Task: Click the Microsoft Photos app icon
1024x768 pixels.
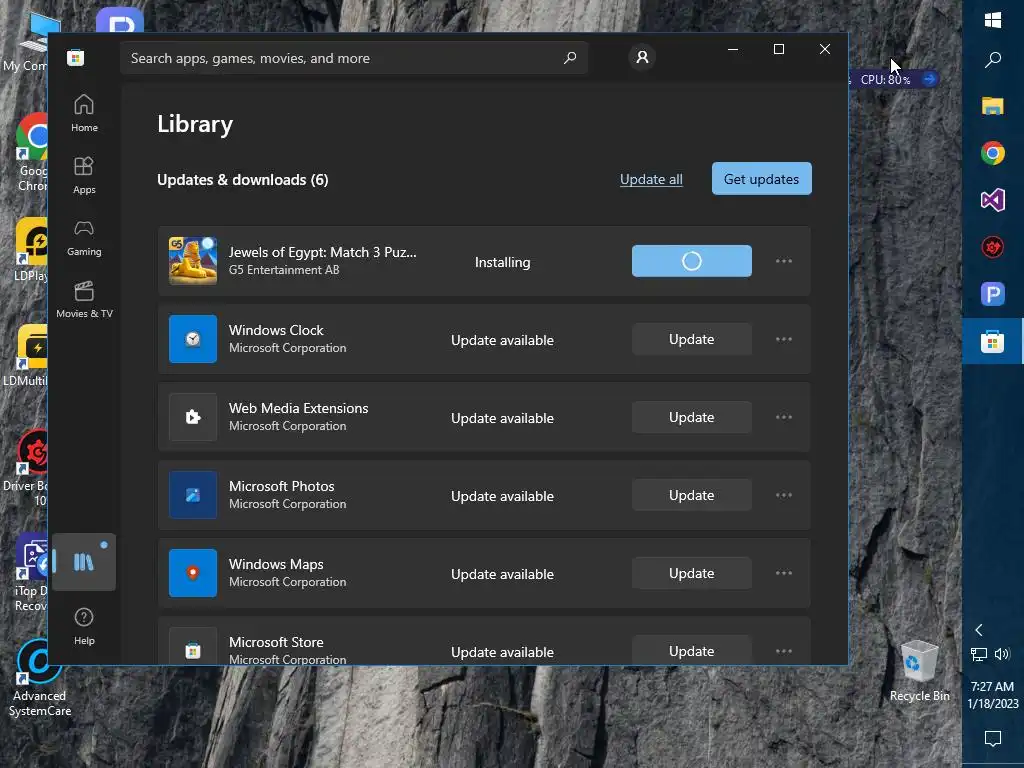Action: point(193,495)
